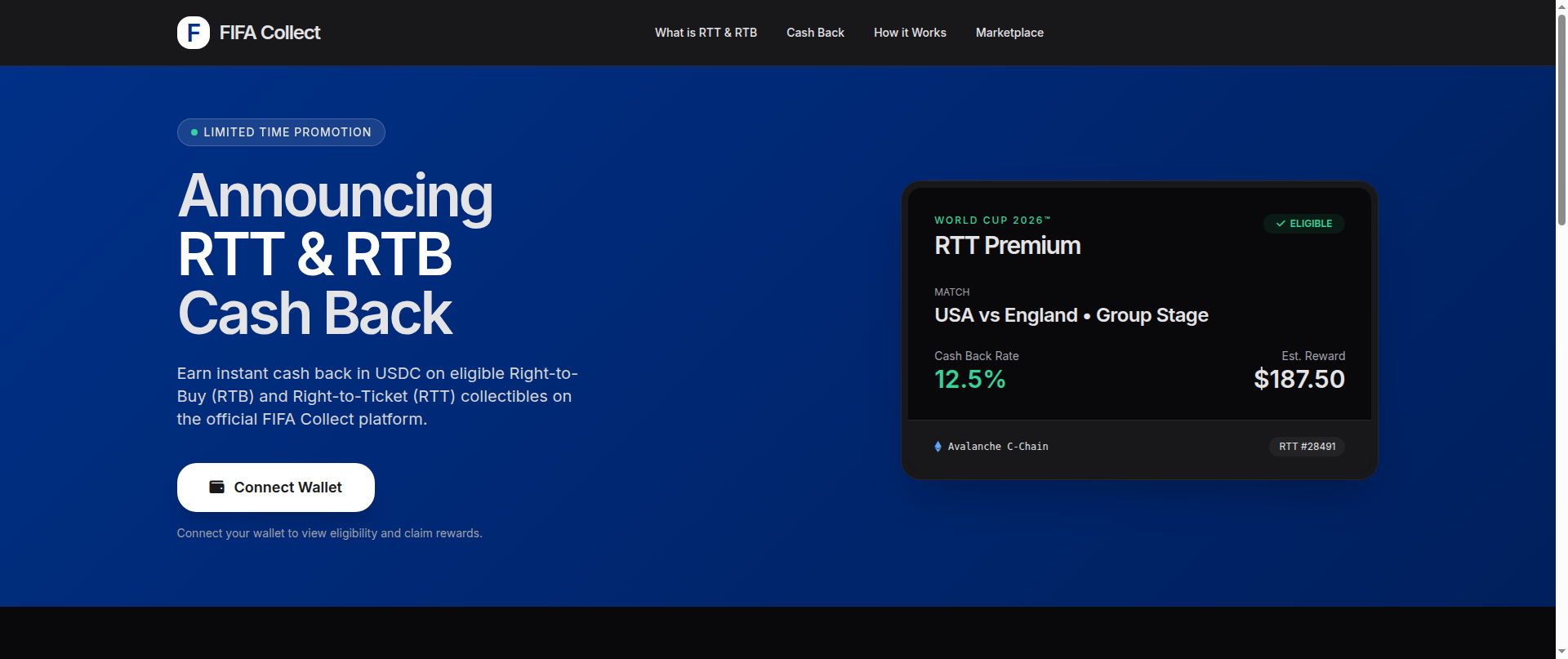Screen dimensions: 1568x659
Task: Open the What is RTT & RTB menu item
Action: coord(706,33)
